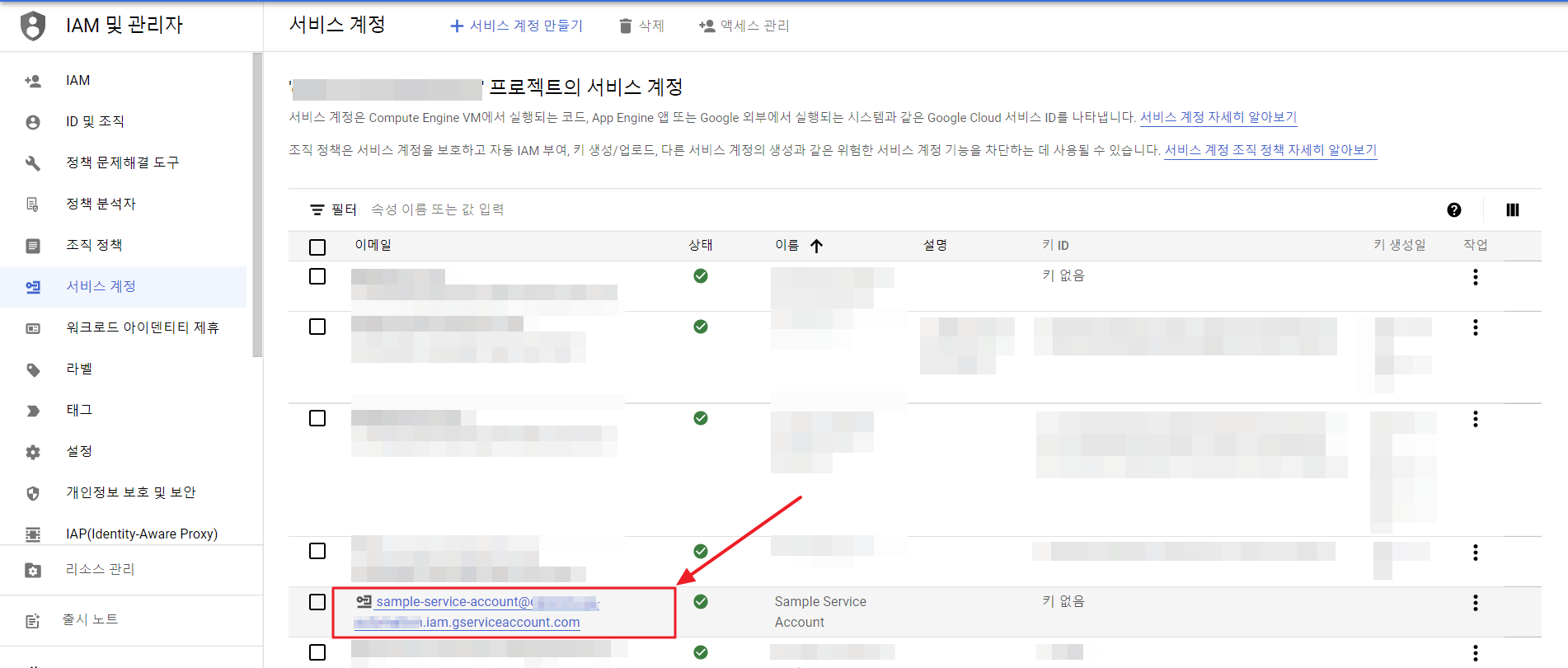Image resolution: width=1568 pixels, height=668 pixels.
Task: Select the first service account row checkbox
Action: click(x=317, y=276)
